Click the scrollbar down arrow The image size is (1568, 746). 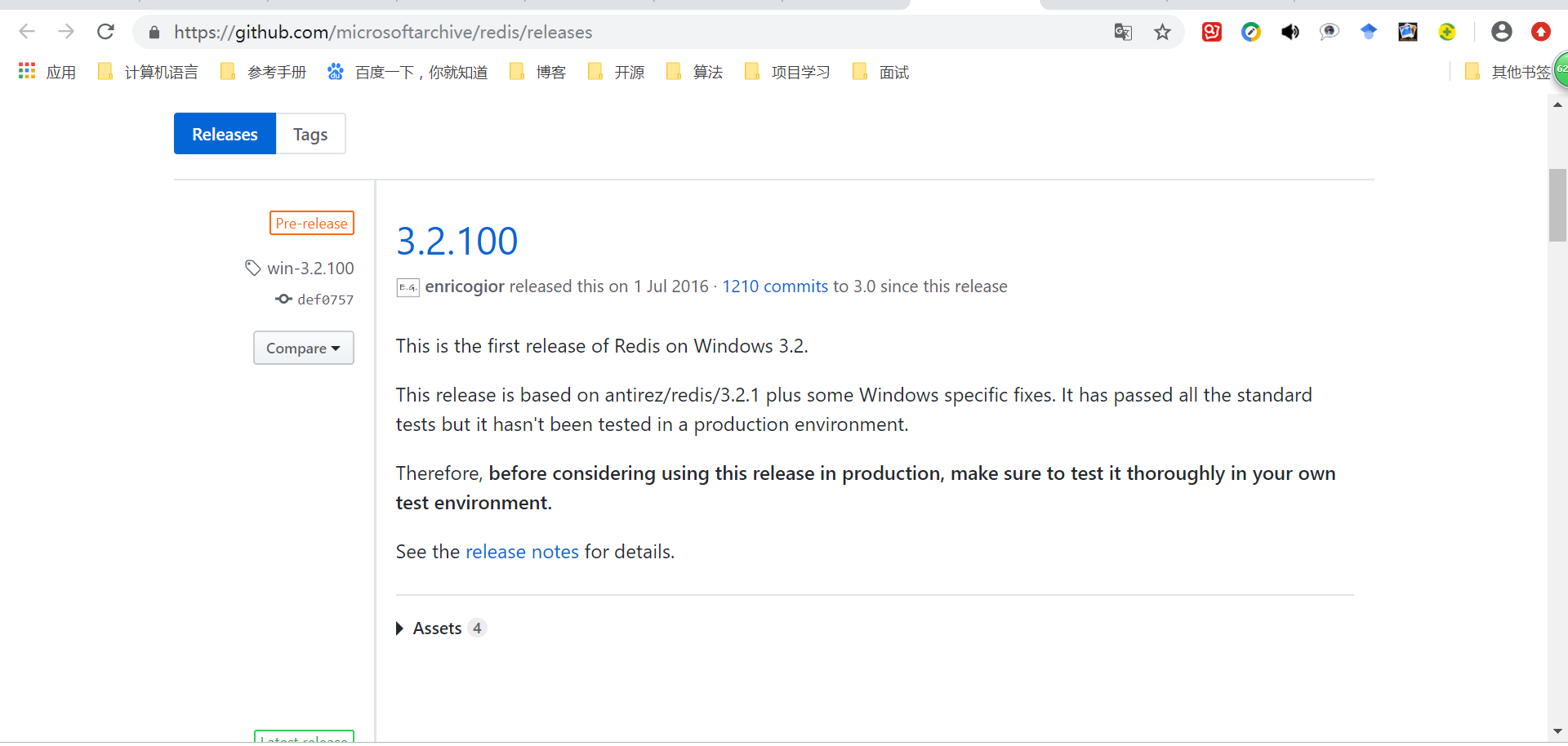pyautogui.click(x=1557, y=731)
